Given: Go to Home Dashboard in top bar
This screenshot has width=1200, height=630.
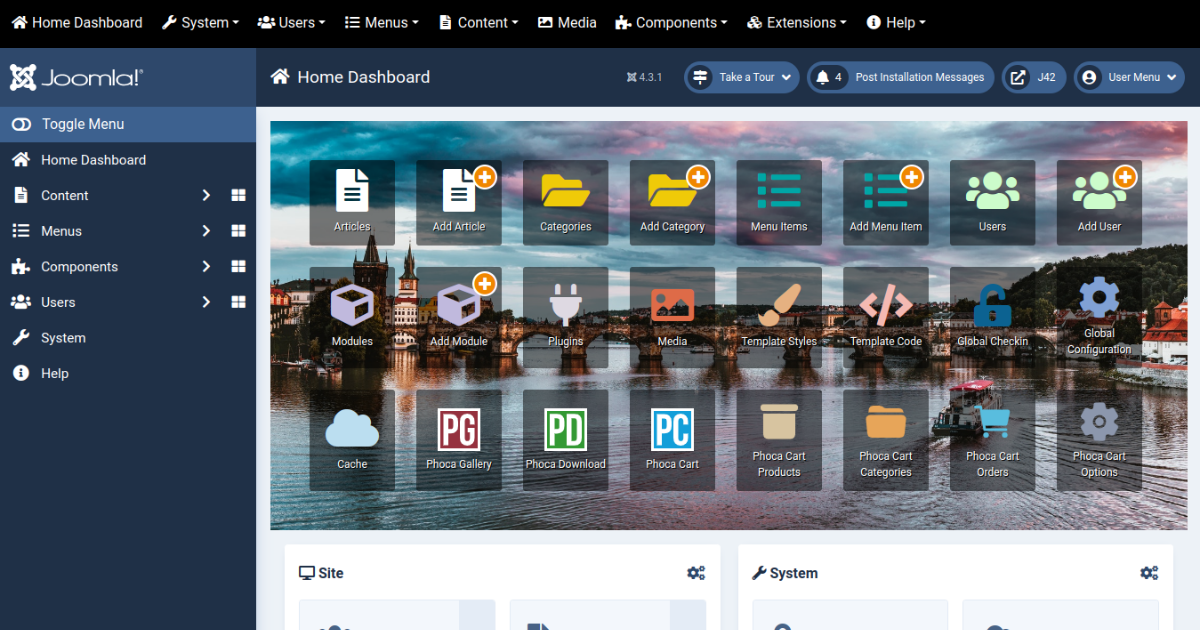Looking at the screenshot, I should pyautogui.click(x=77, y=22).
